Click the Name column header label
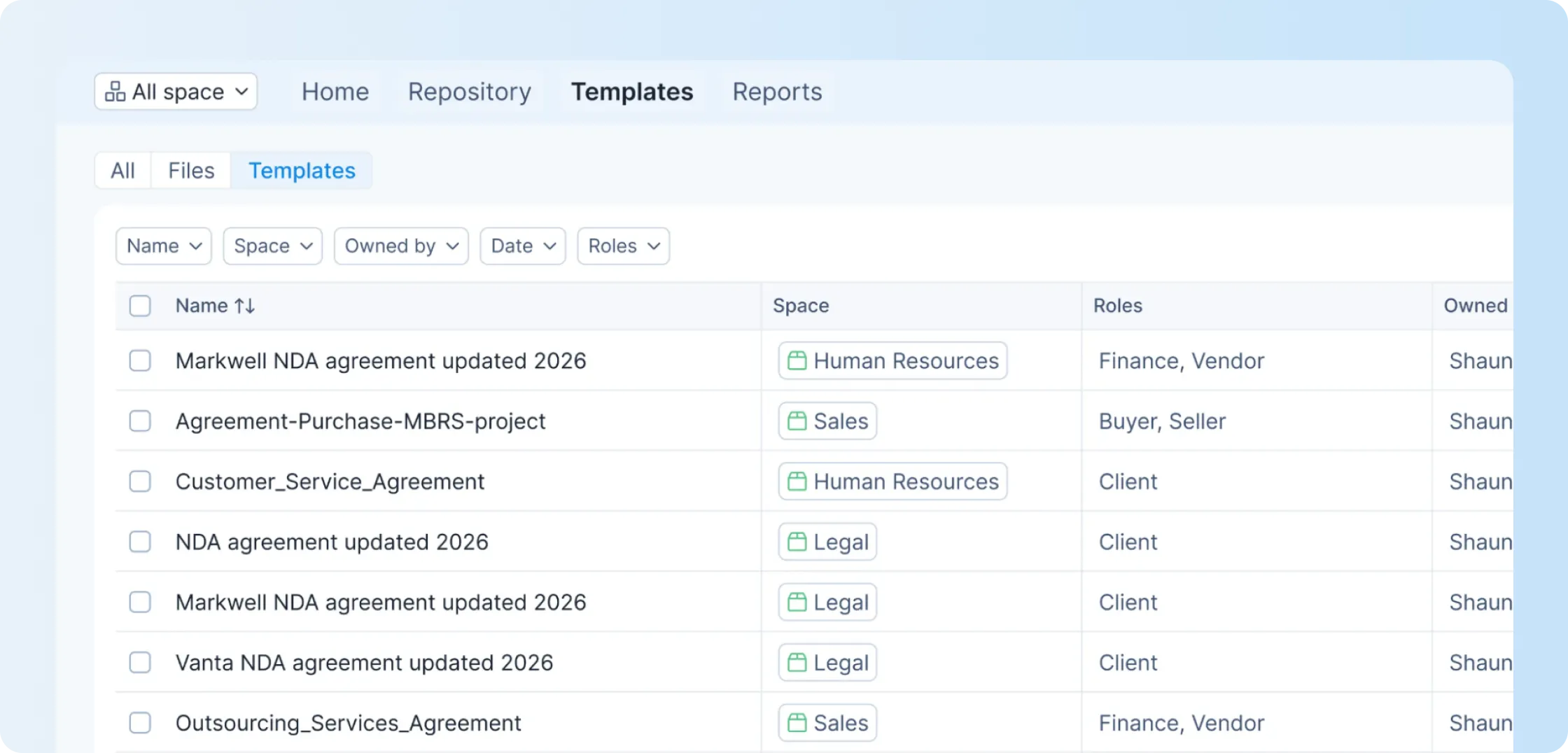This screenshot has width=1568, height=753. pyautogui.click(x=202, y=306)
